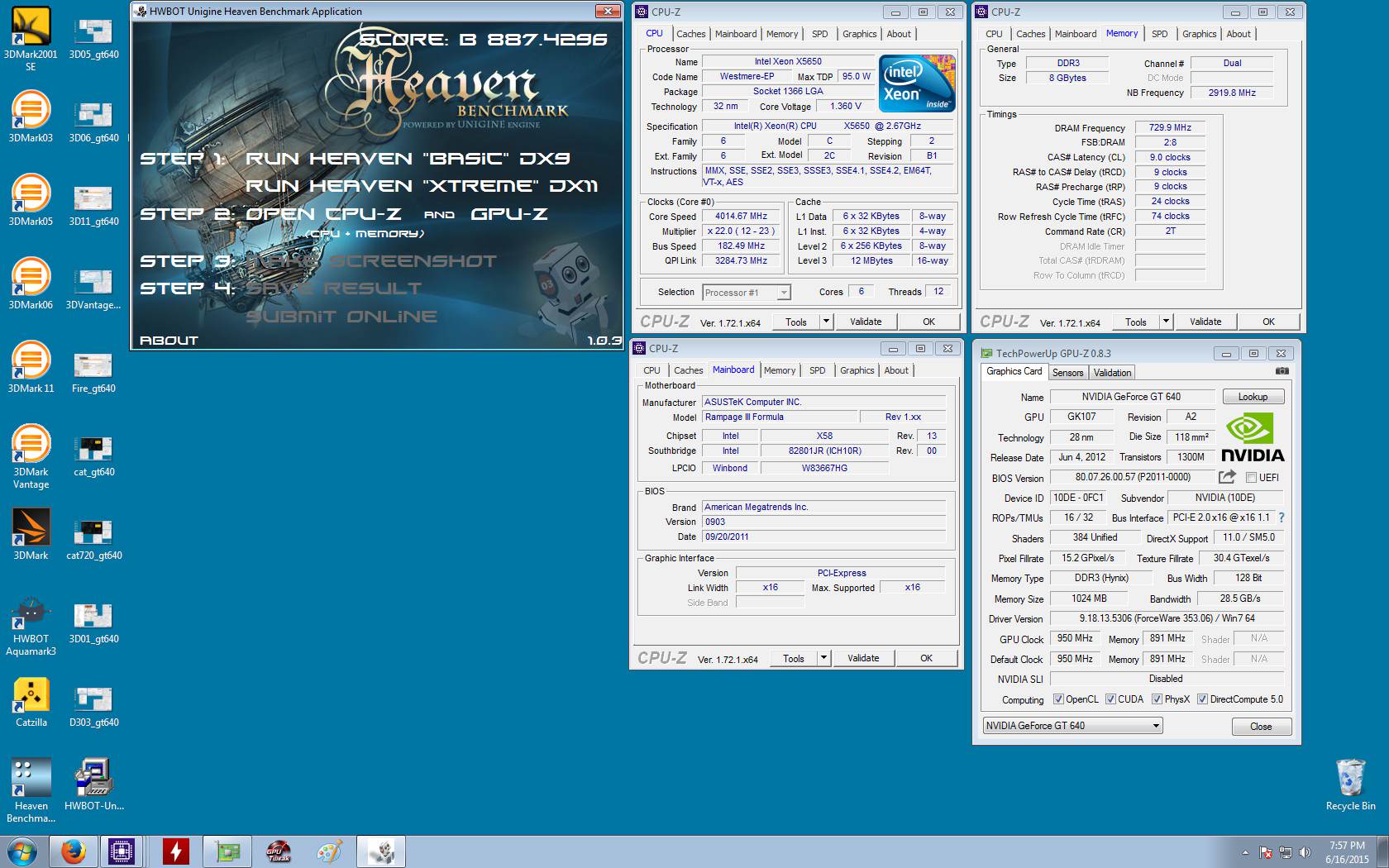Open Catzilla desktop shortcut

click(31, 702)
